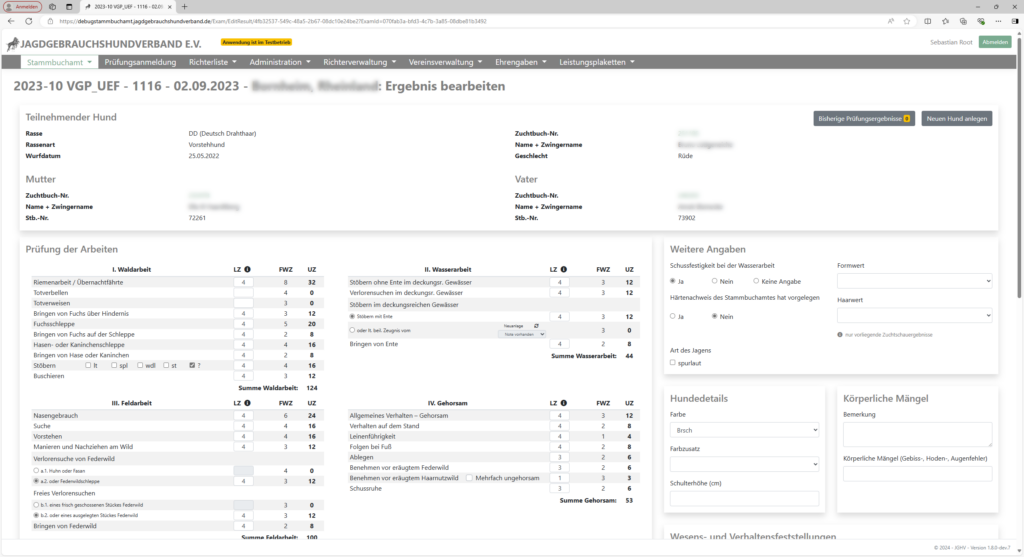
Task: Check the Stöbern 'st' checkbox
Action: [166, 365]
